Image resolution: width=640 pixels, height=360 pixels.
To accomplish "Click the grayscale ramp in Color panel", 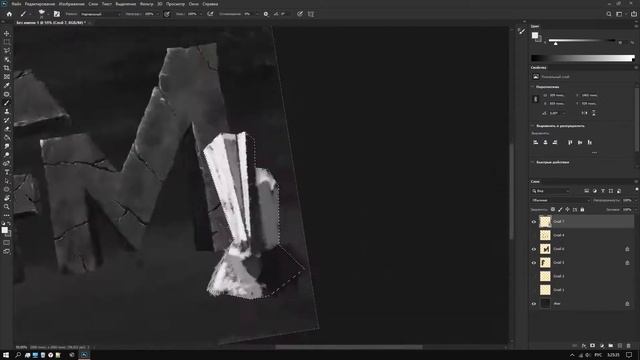I will (x=583, y=58).
